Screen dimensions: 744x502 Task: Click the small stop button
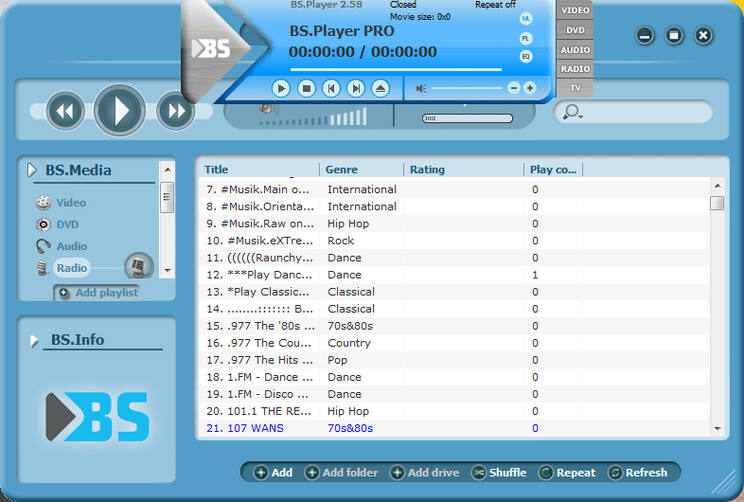(306, 88)
